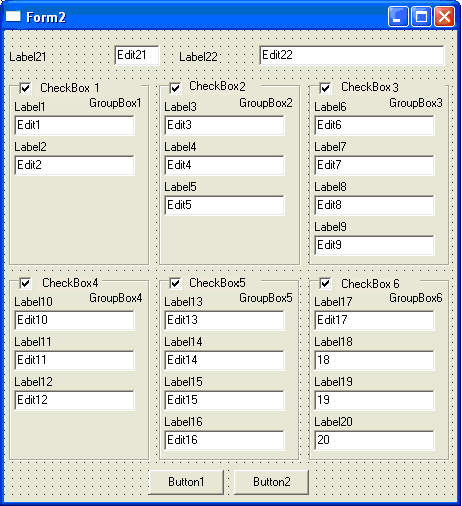The image size is (462, 506).
Task: Disable CheckBox 6 in GroupBox6
Action: point(325,283)
